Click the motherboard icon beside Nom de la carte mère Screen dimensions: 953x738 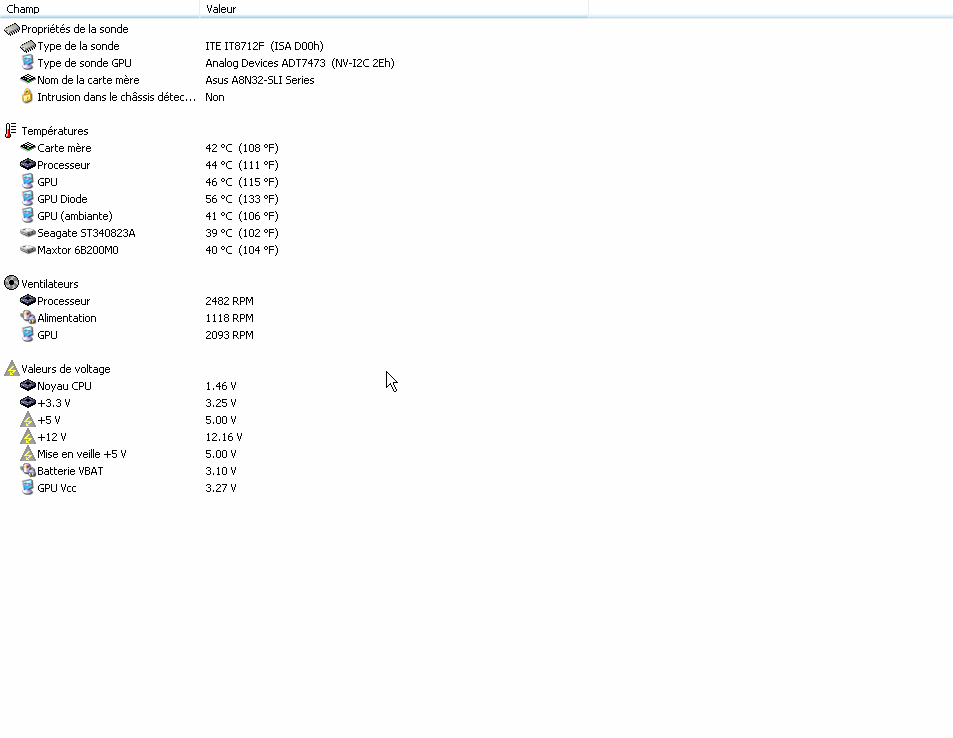point(28,79)
